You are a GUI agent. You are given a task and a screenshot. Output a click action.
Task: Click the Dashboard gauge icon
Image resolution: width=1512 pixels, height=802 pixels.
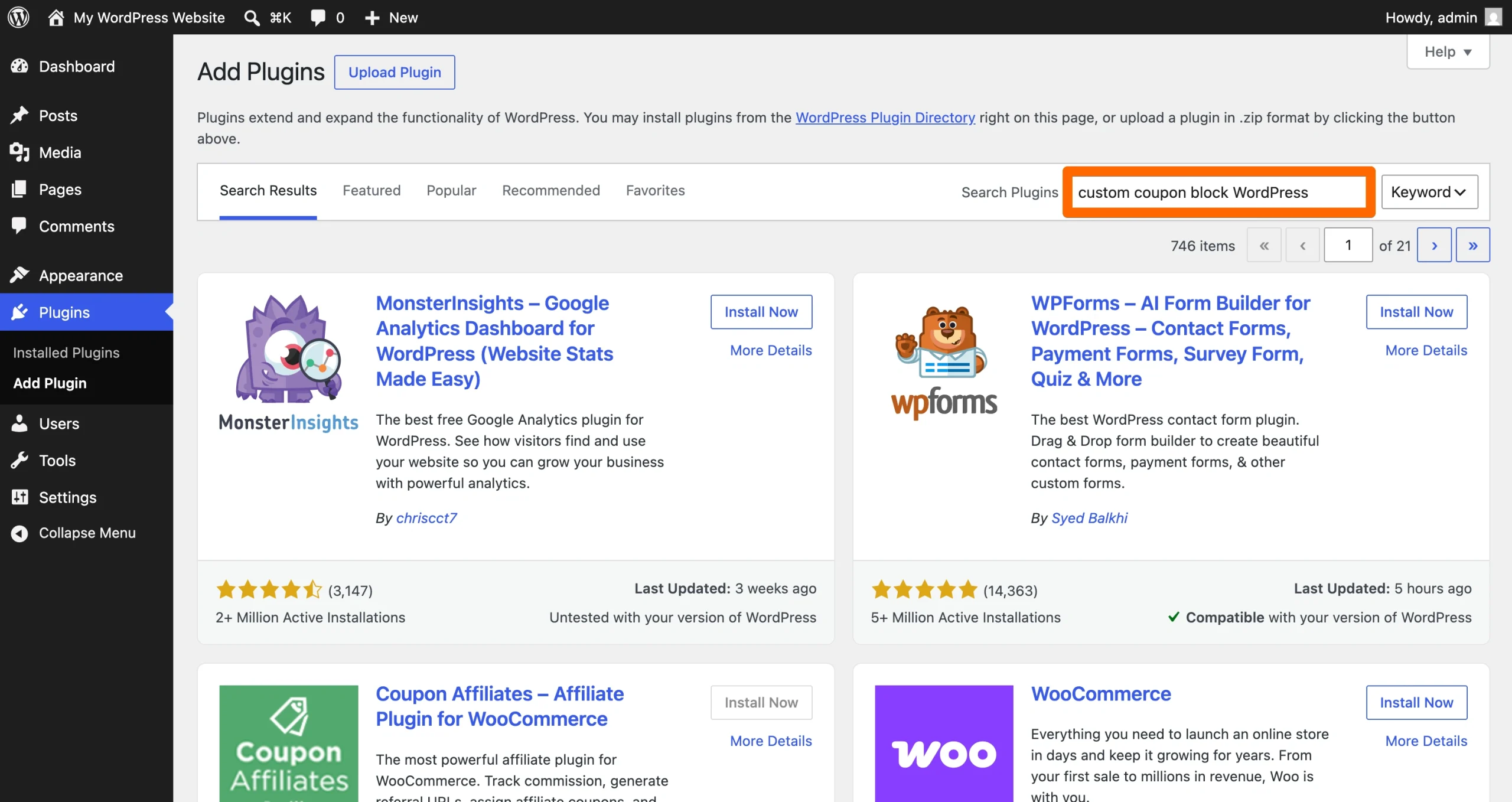click(x=19, y=66)
